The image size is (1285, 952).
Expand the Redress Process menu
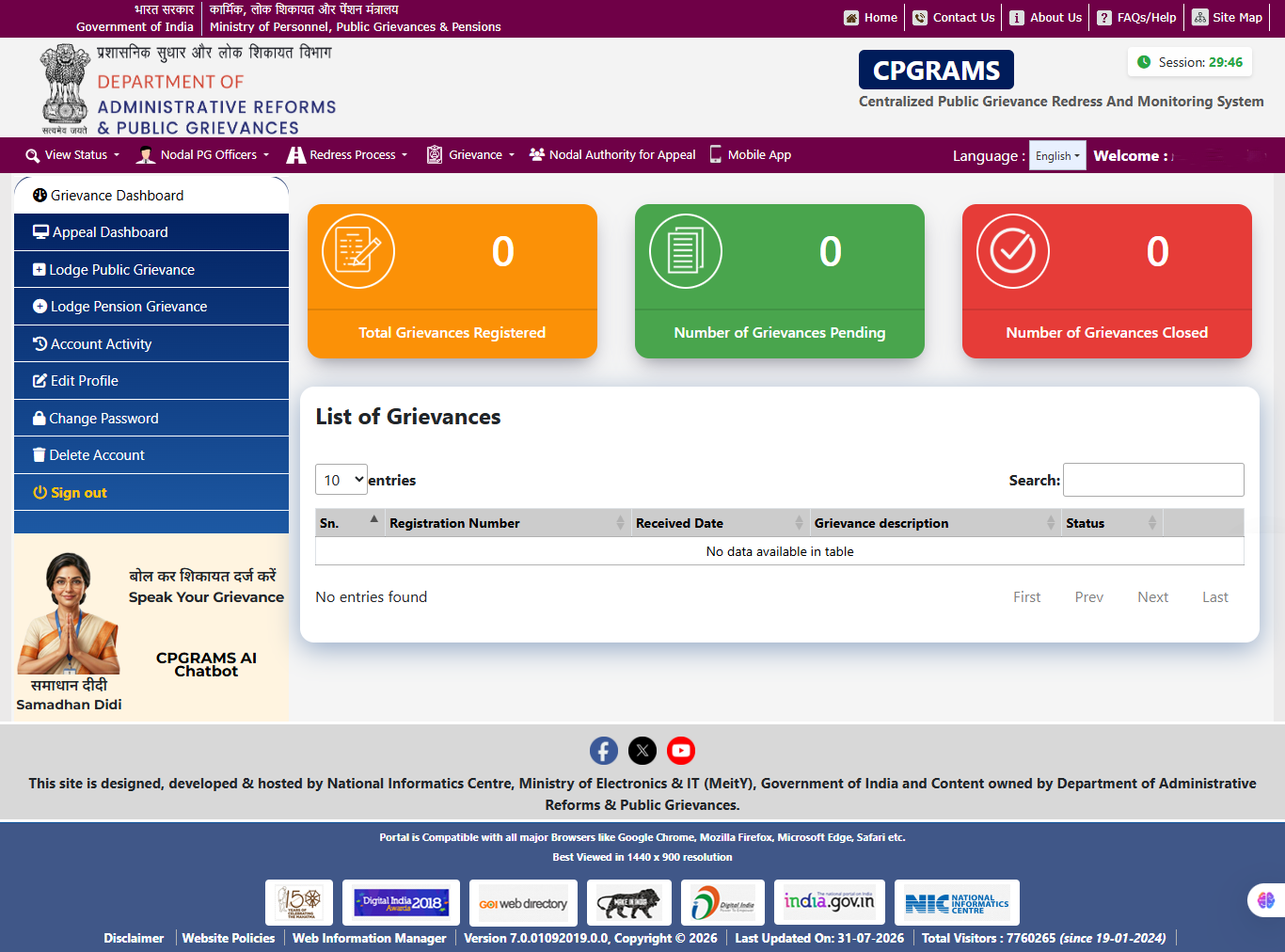point(347,155)
